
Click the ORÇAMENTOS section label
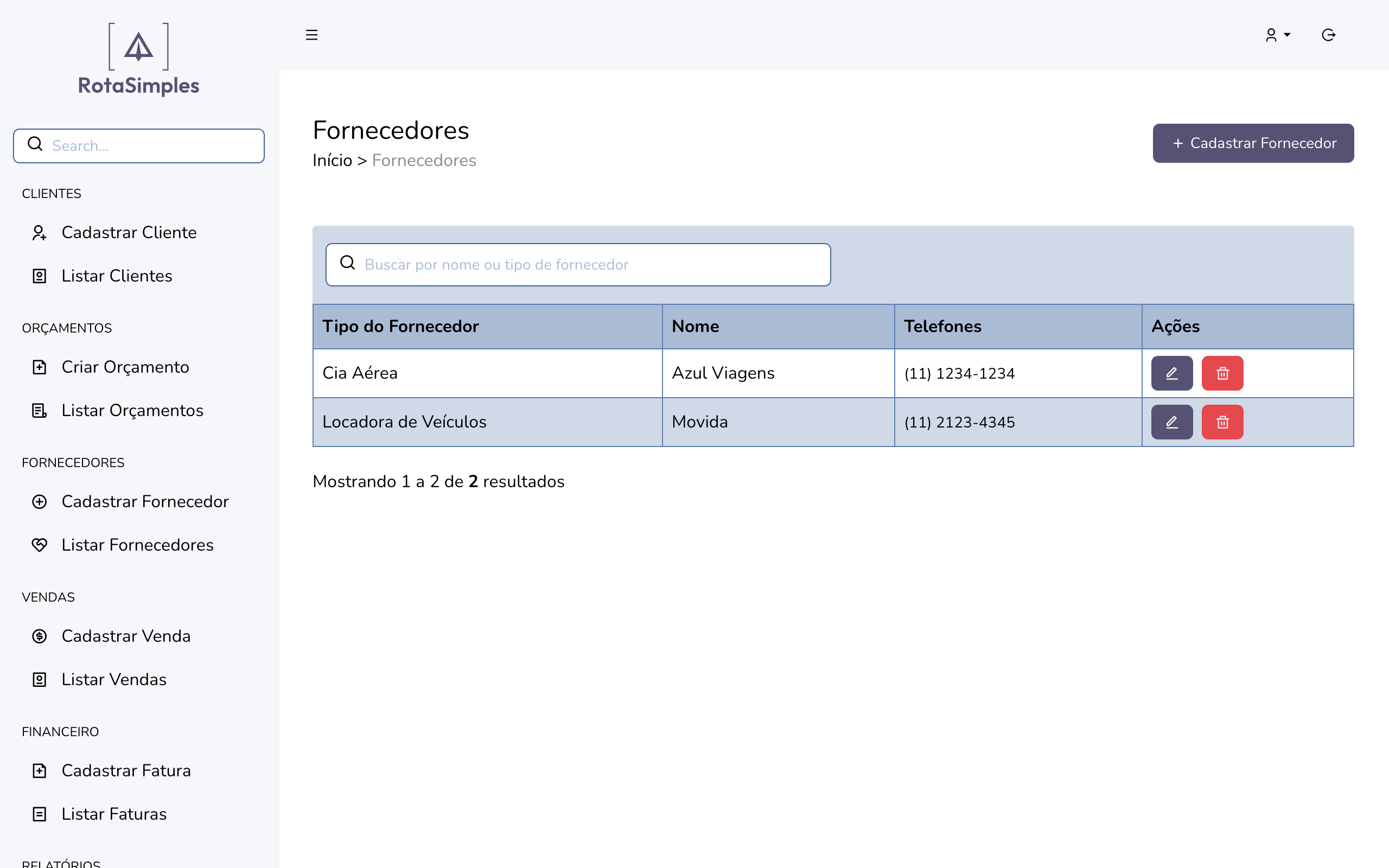click(x=67, y=328)
